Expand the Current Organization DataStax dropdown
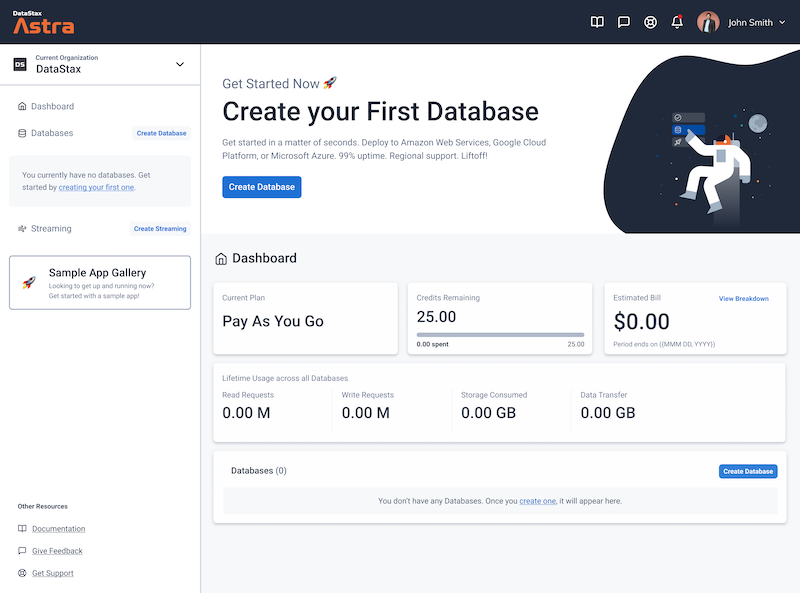Viewport: 800px width, 593px height. point(180,64)
